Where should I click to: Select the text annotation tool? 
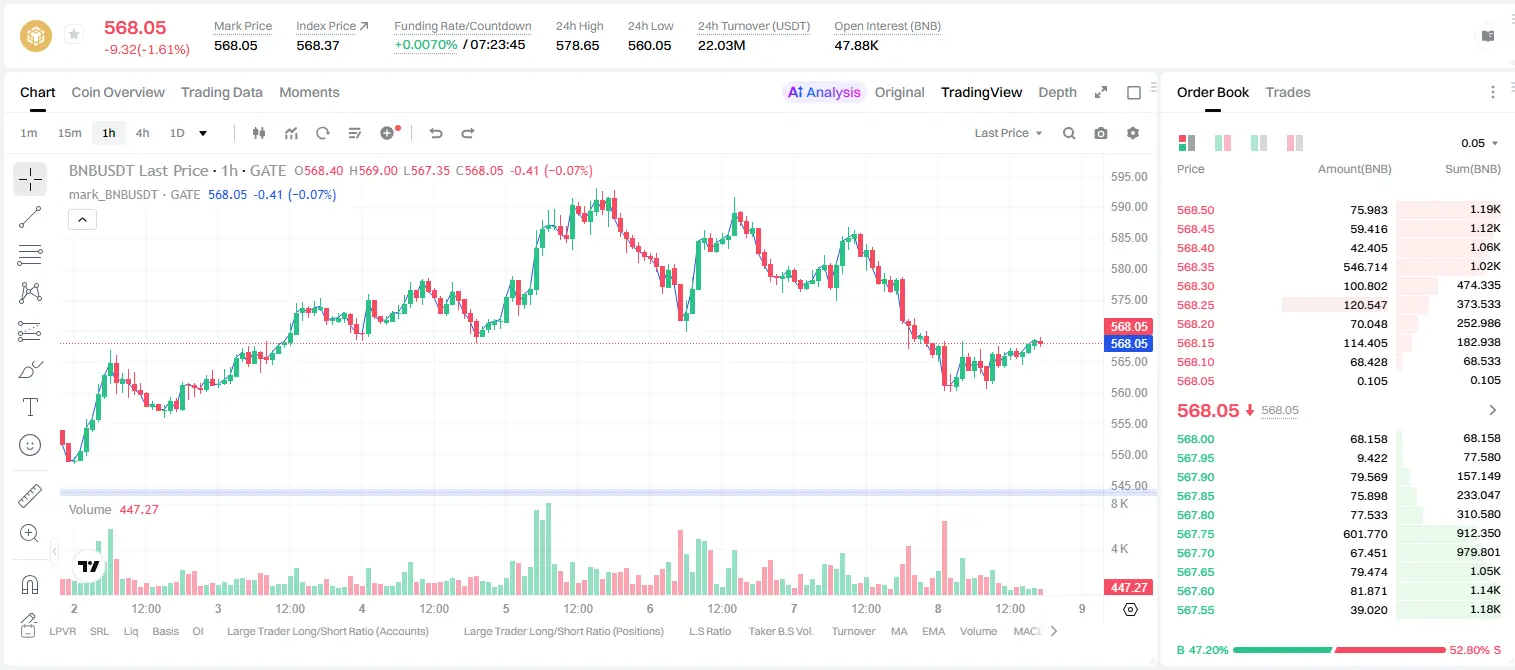[30, 407]
